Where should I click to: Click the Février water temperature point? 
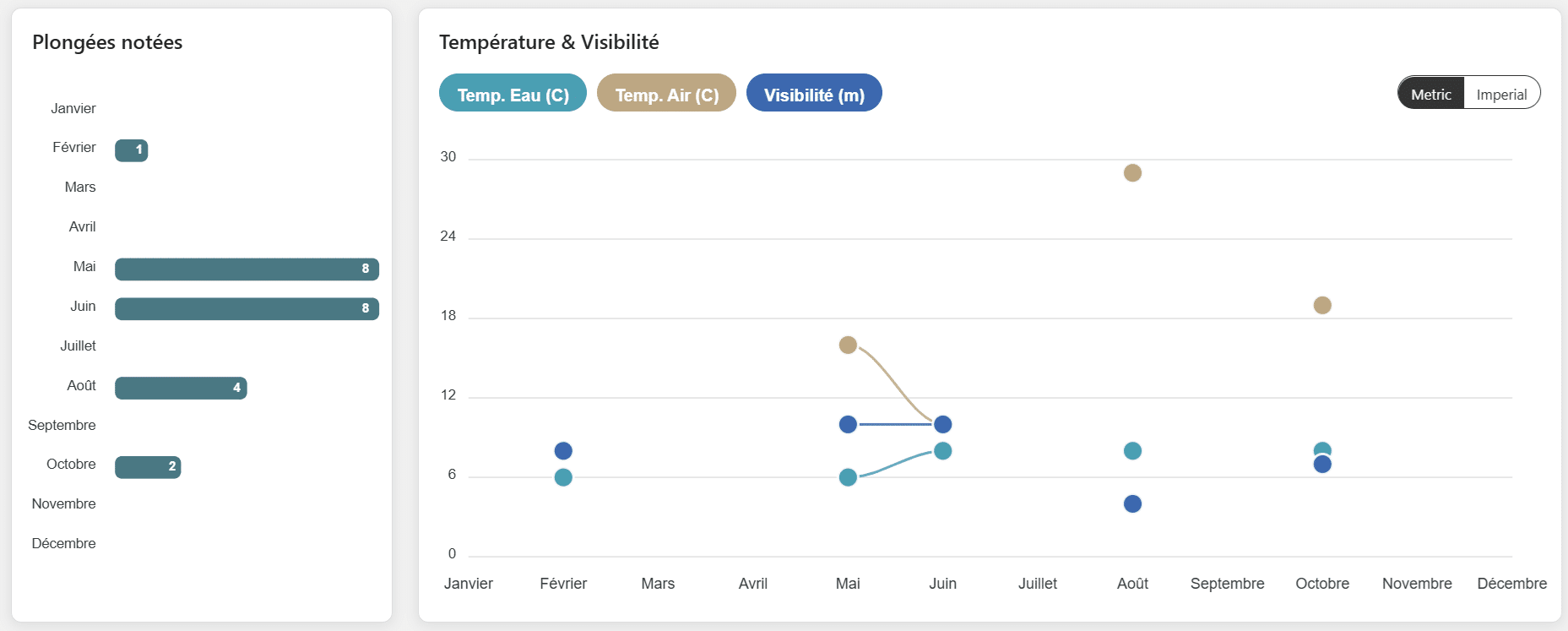coord(563,477)
